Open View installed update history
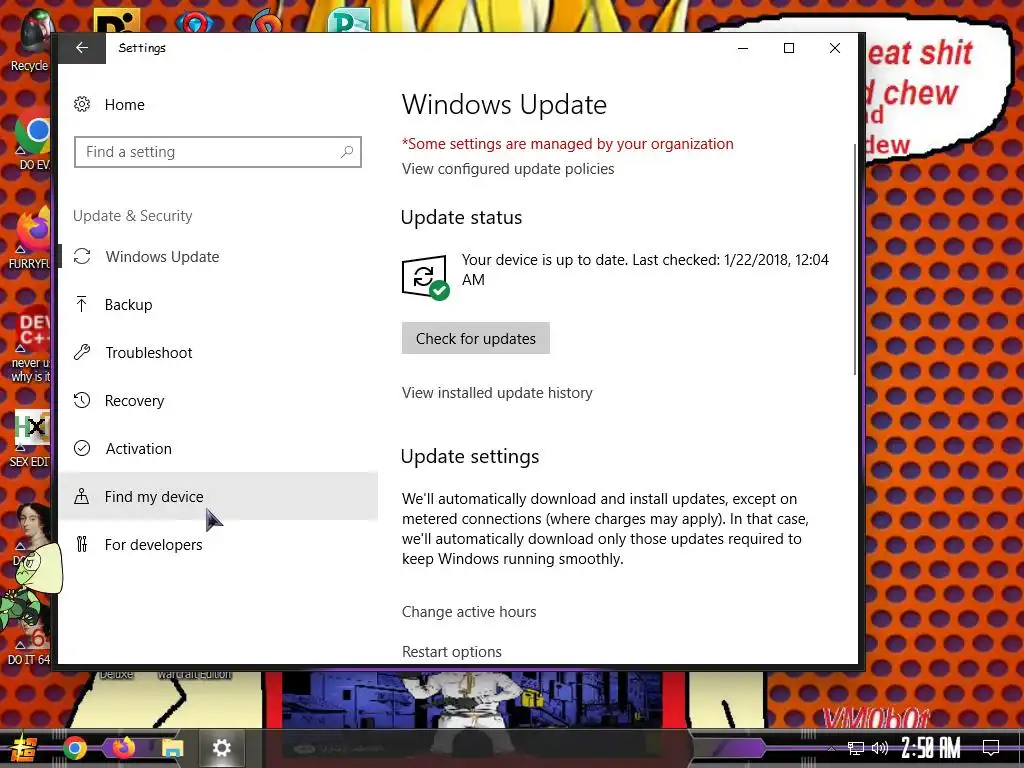The height and width of the screenshot is (768, 1024). [497, 392]
